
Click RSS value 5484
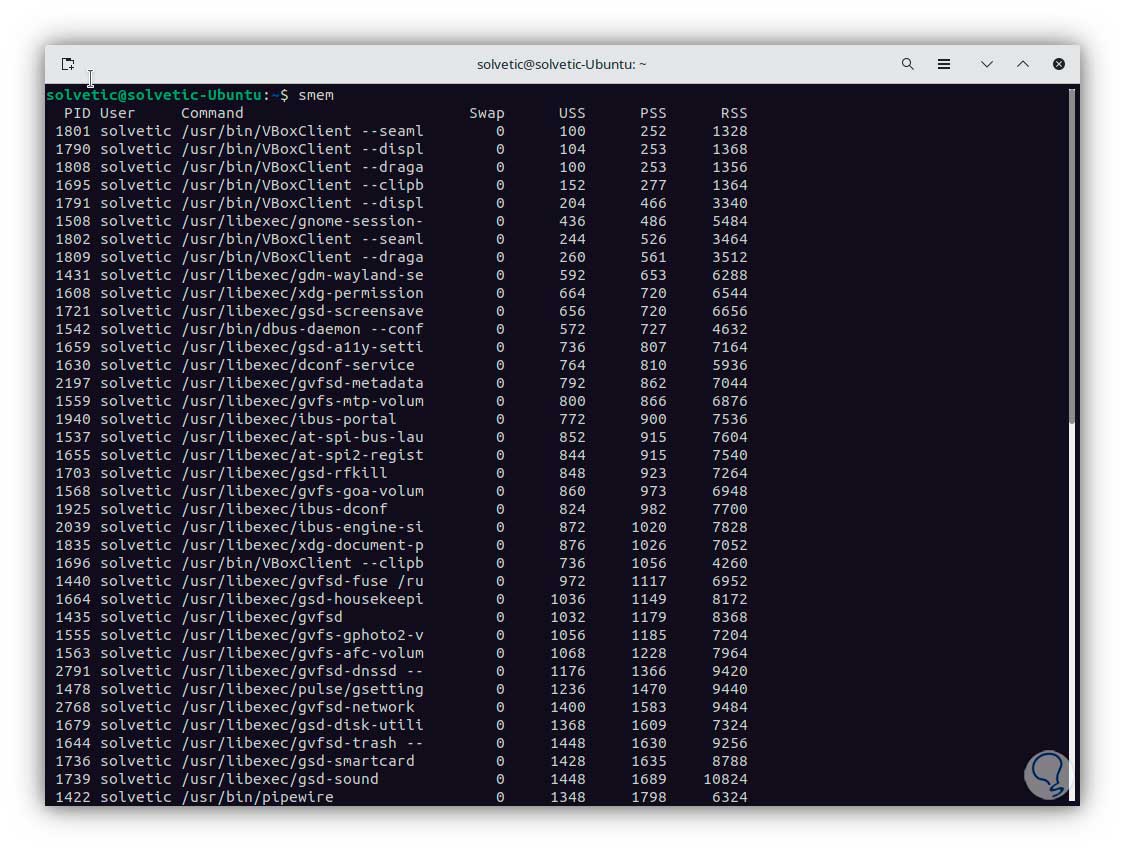coord(730,221)
